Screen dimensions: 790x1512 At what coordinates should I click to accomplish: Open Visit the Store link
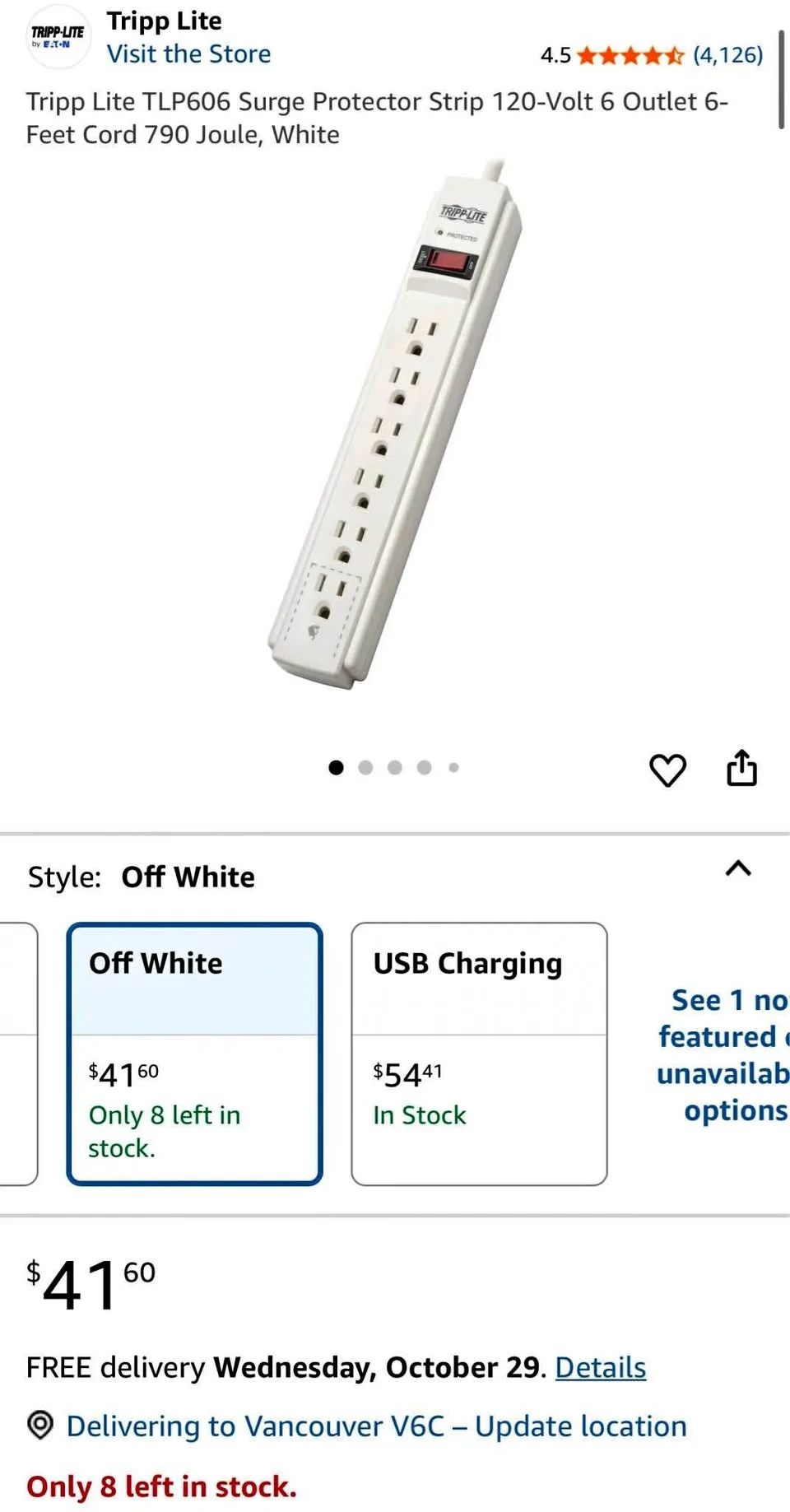pos(188,54)
